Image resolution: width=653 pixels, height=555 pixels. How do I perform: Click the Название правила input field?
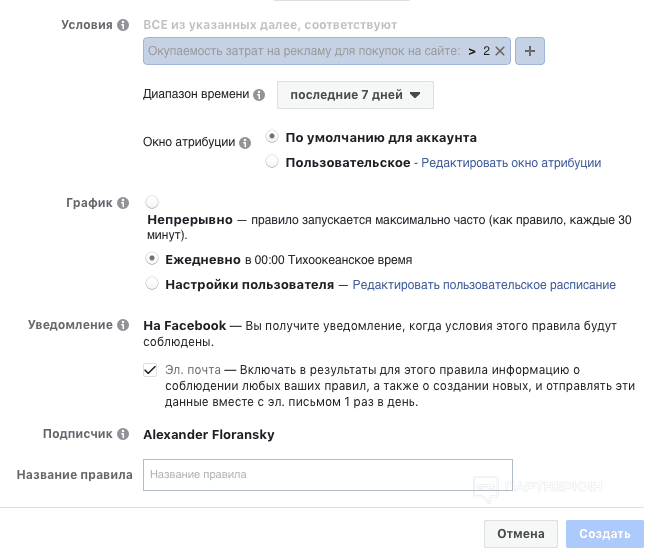pyautogui.click(x=328, y=475)
